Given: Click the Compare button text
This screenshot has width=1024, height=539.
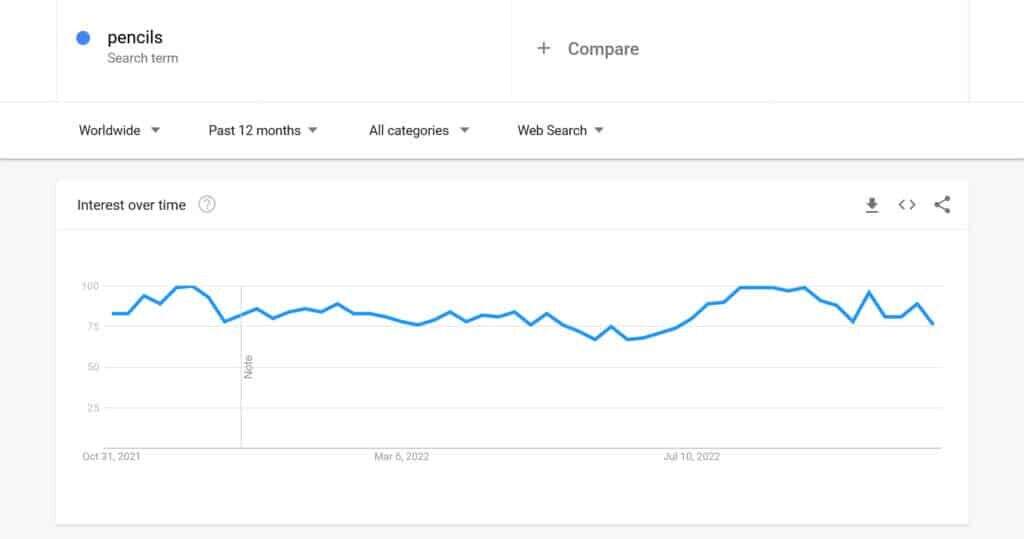Looking at the screenshot, I should (603, 49).
